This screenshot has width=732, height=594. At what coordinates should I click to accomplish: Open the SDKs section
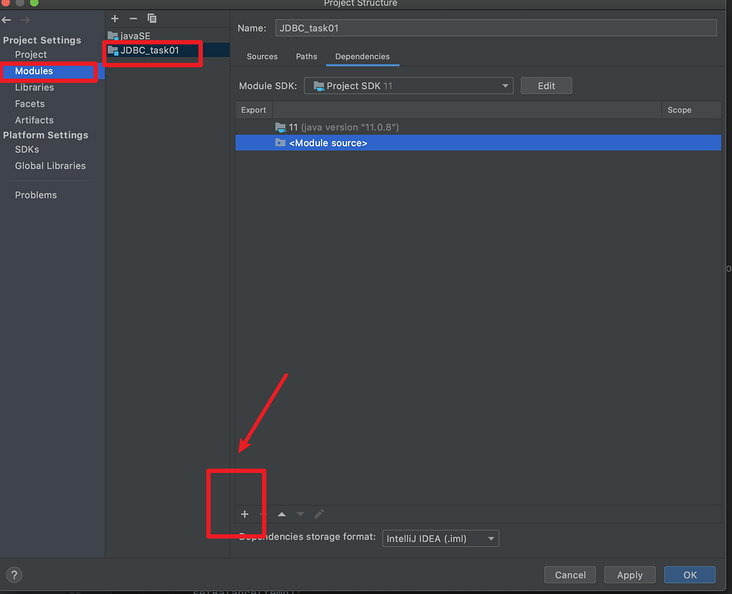(x=27, y=149)
